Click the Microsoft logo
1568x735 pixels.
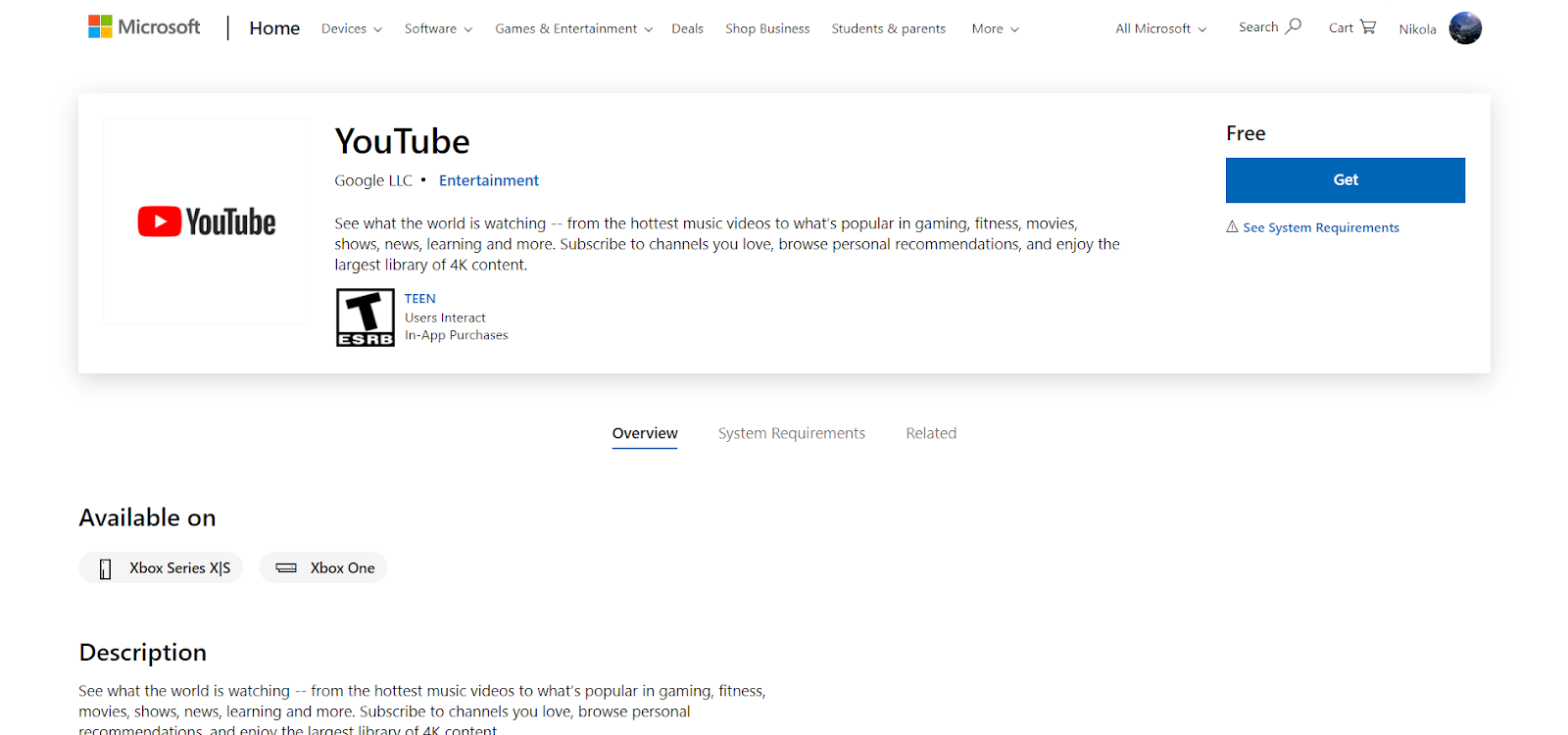(144, 27)
